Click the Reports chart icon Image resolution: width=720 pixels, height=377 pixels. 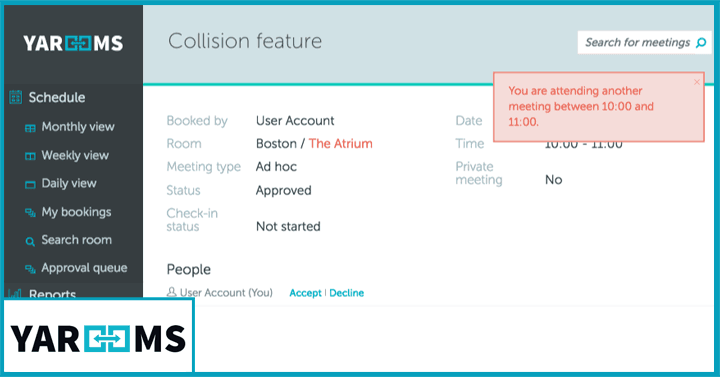pos(15,293)
